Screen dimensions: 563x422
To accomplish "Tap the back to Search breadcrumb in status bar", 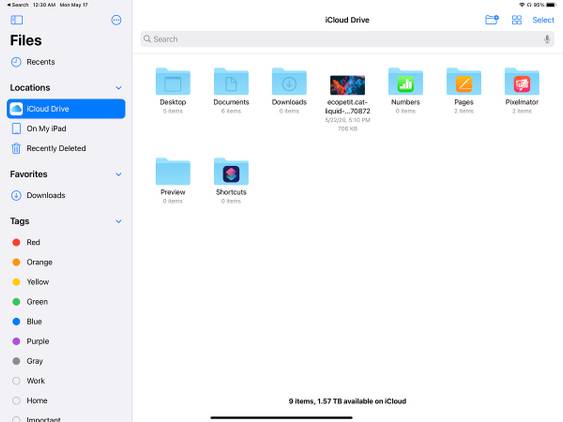I will (x=18, y=5).
